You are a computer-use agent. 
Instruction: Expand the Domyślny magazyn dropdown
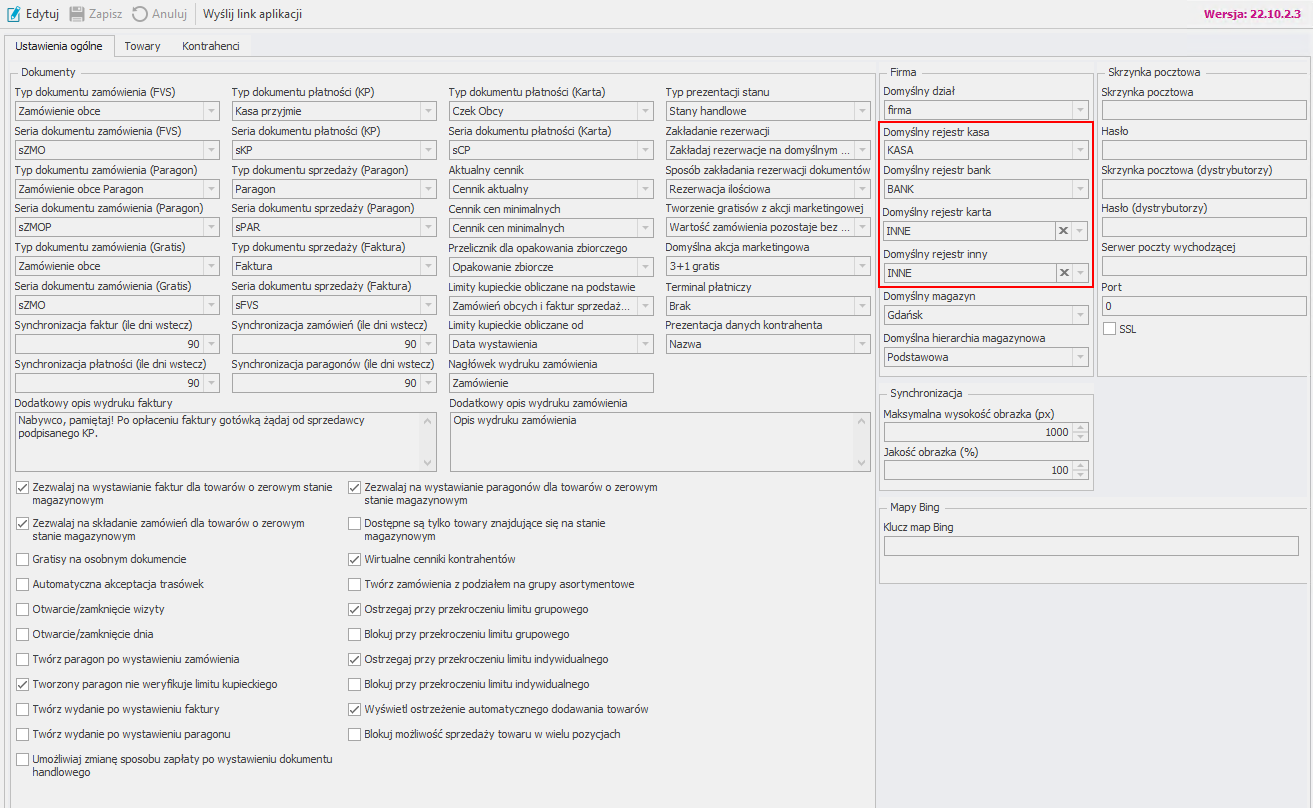click(x=1080, y=315)
